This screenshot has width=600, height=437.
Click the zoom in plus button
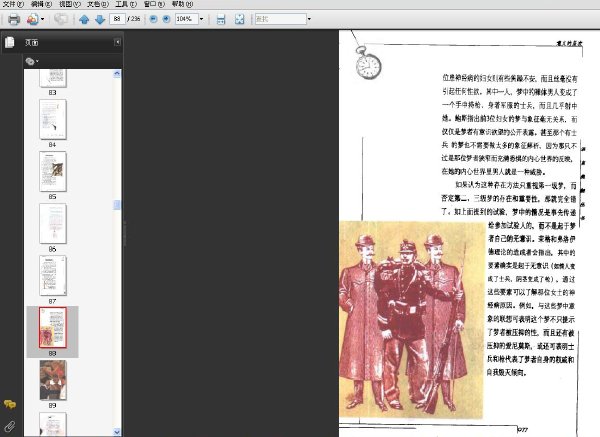(166, 19)
